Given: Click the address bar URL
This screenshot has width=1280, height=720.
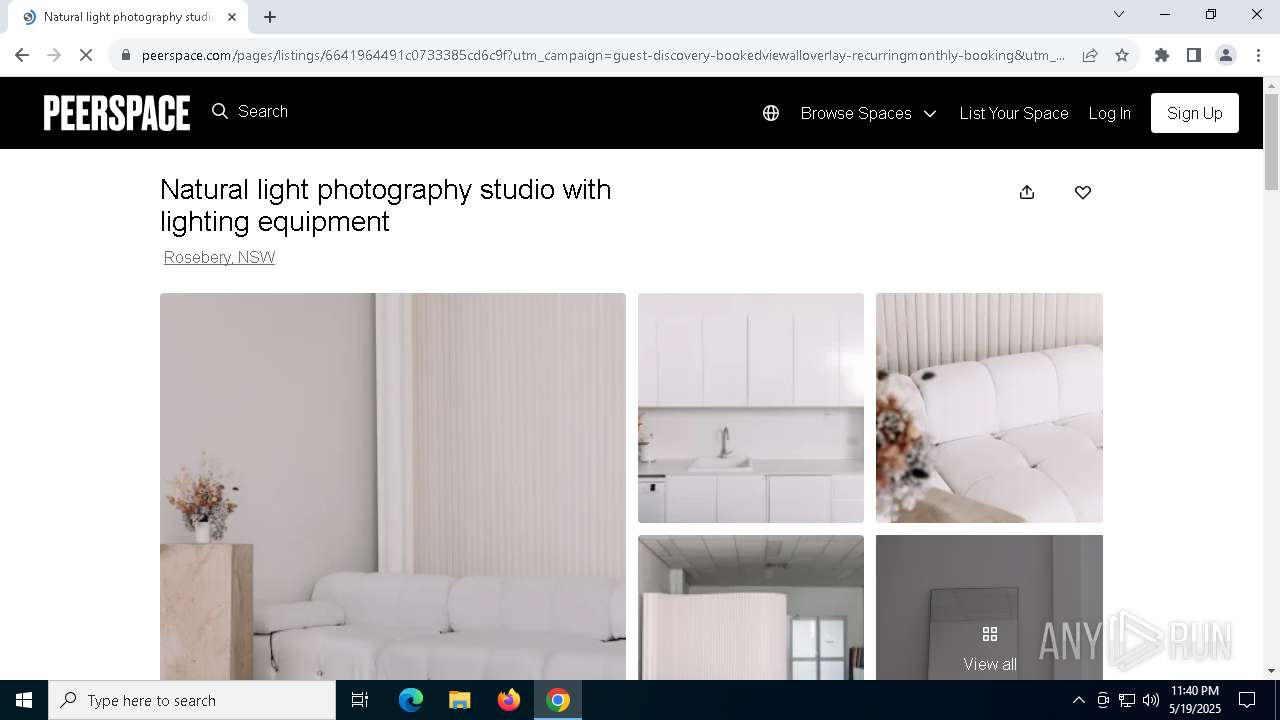Looking at the screenshot, I should pyautogui.click(x=603, y=55).
